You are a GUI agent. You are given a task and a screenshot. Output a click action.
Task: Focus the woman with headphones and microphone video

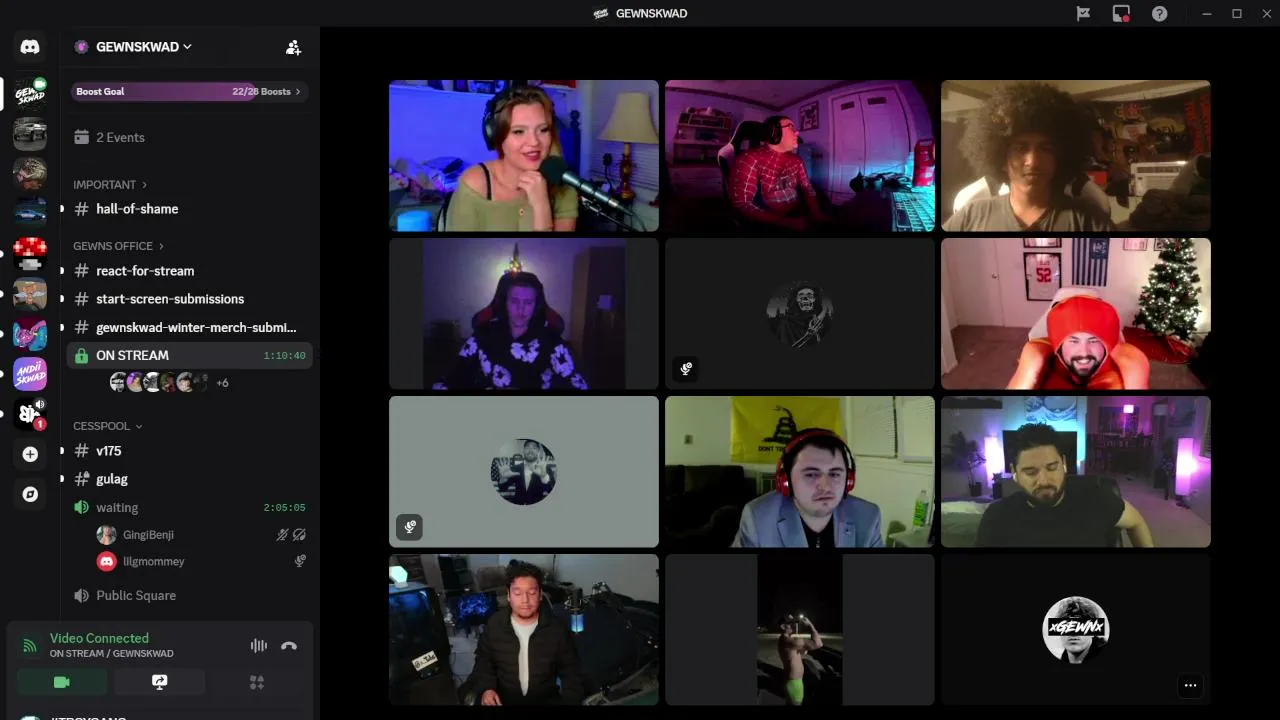pos(524,156)
